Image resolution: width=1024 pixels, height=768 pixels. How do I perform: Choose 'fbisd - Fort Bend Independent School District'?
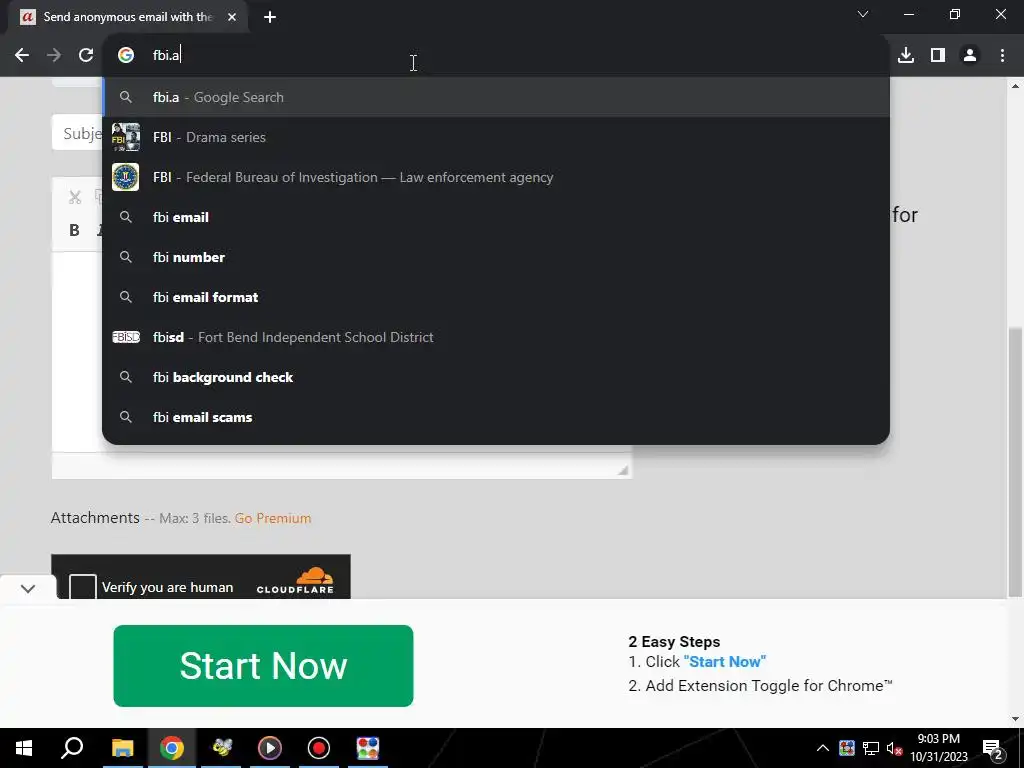click(496, 337)
